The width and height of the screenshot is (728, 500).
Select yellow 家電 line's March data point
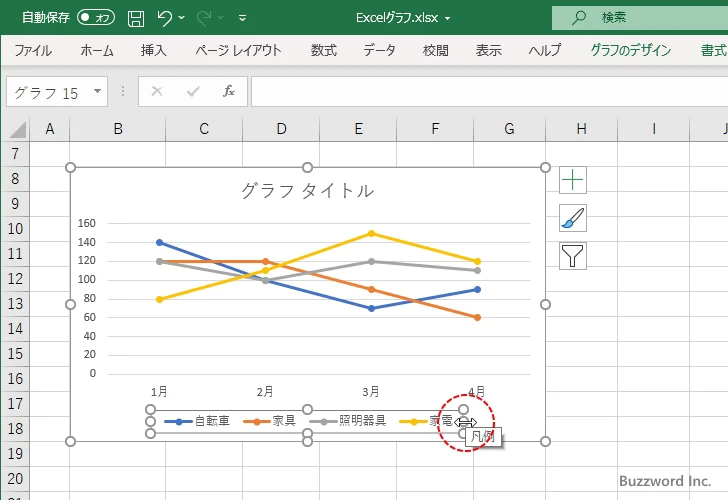tap(371, 234)
